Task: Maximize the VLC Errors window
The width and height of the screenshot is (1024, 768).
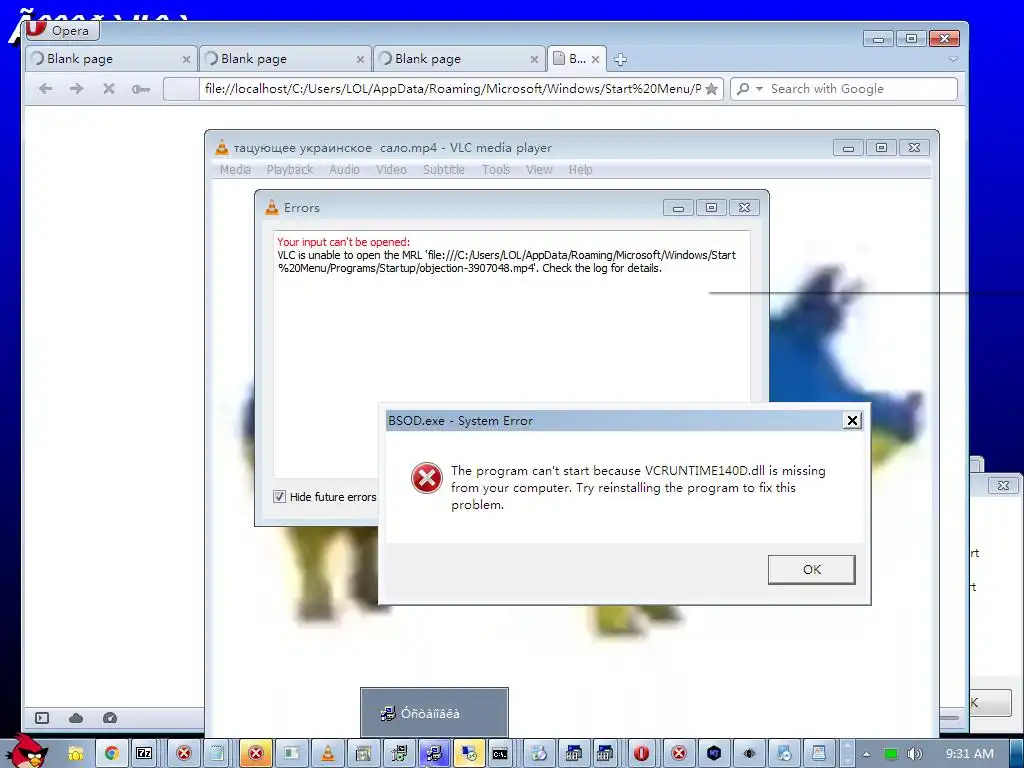Action: (711, 208)
